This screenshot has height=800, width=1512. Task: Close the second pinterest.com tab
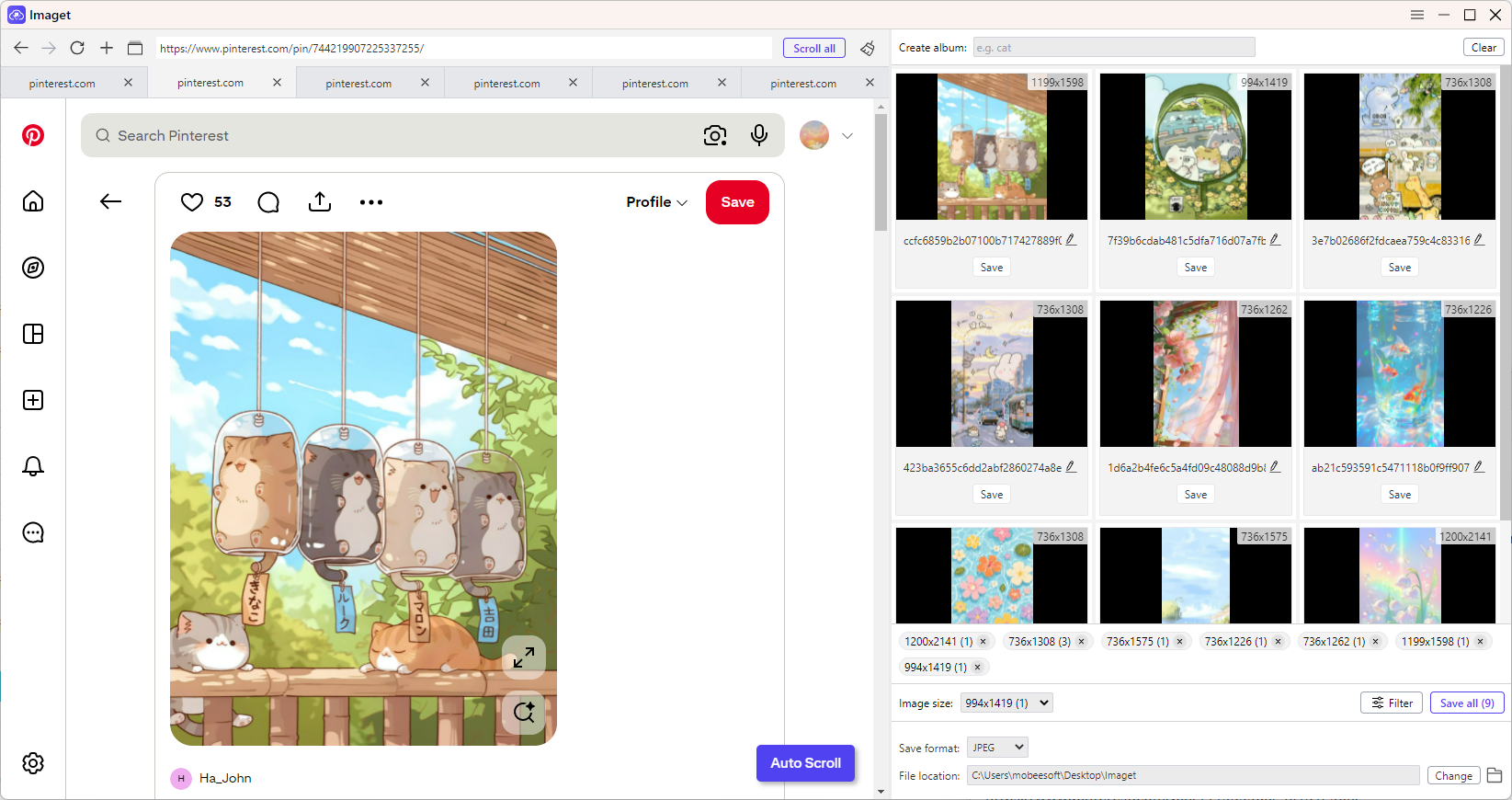(277, 83)
